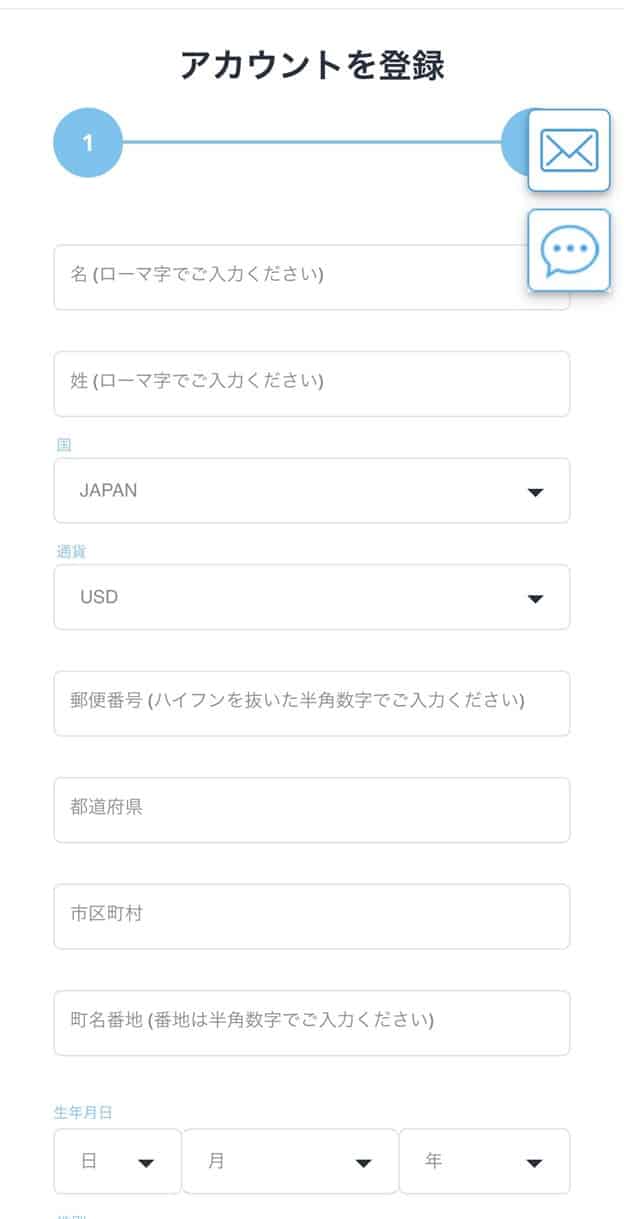The image size is (624, 1219).
Task: Click the envelope email contact icon
Action: coord(568,150)
